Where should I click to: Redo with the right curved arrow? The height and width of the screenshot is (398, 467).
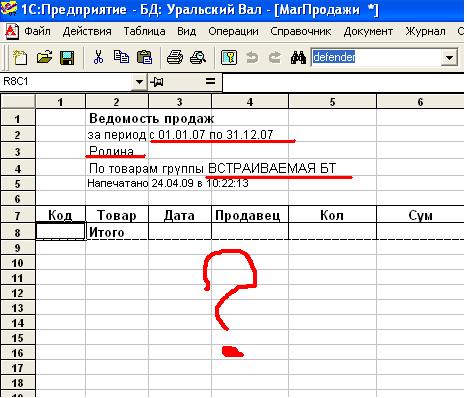[275, 57]
